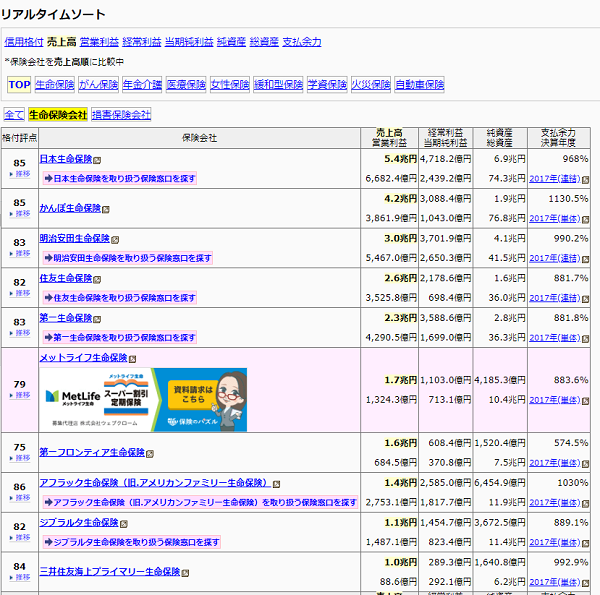The height and width of the screenshot is (595, 600).
Task: Click external link icon beside 第一フロンティア生命保険
Action: tap(150, 454)
